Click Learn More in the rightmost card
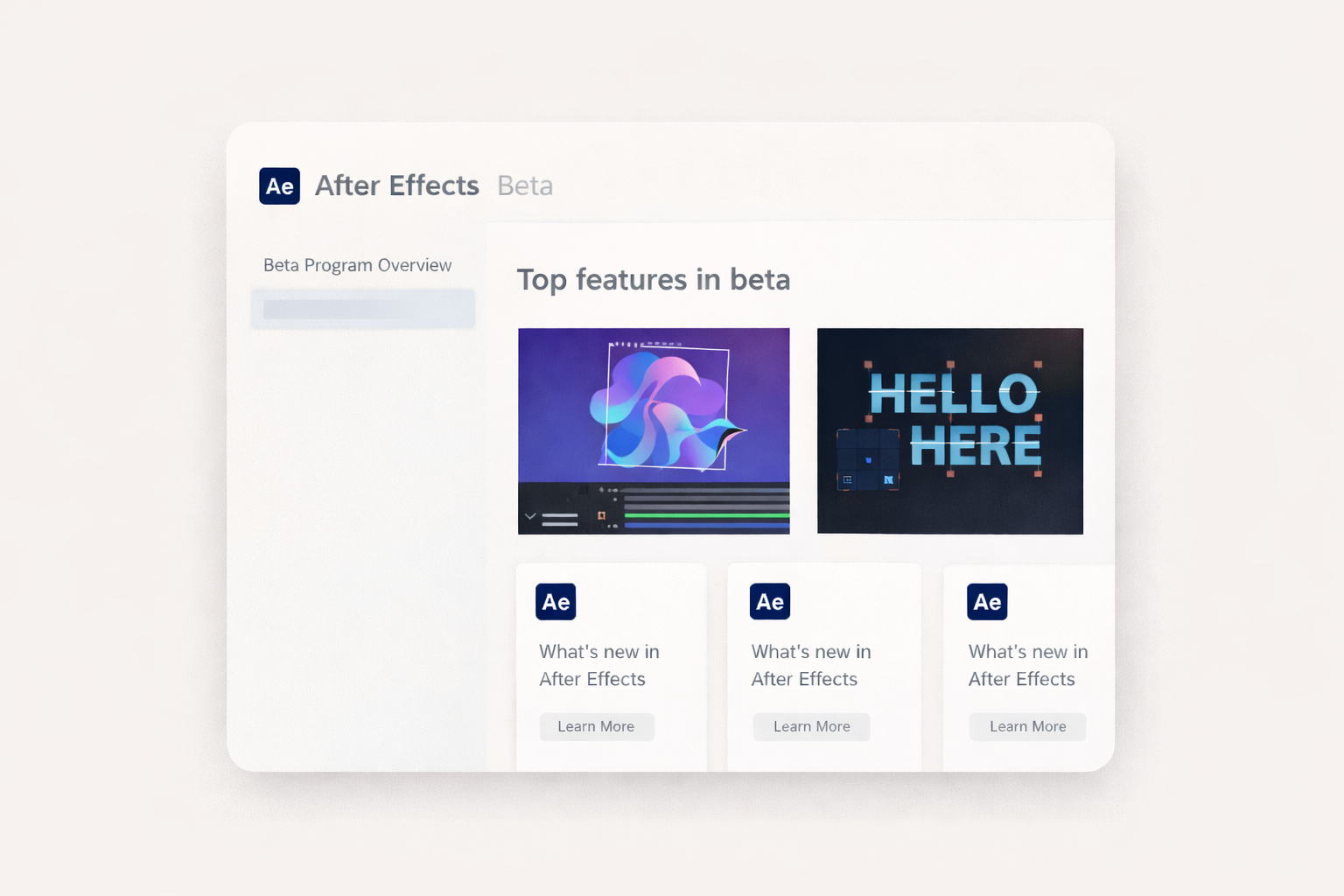1344x896 pixels. (1027, 726)
